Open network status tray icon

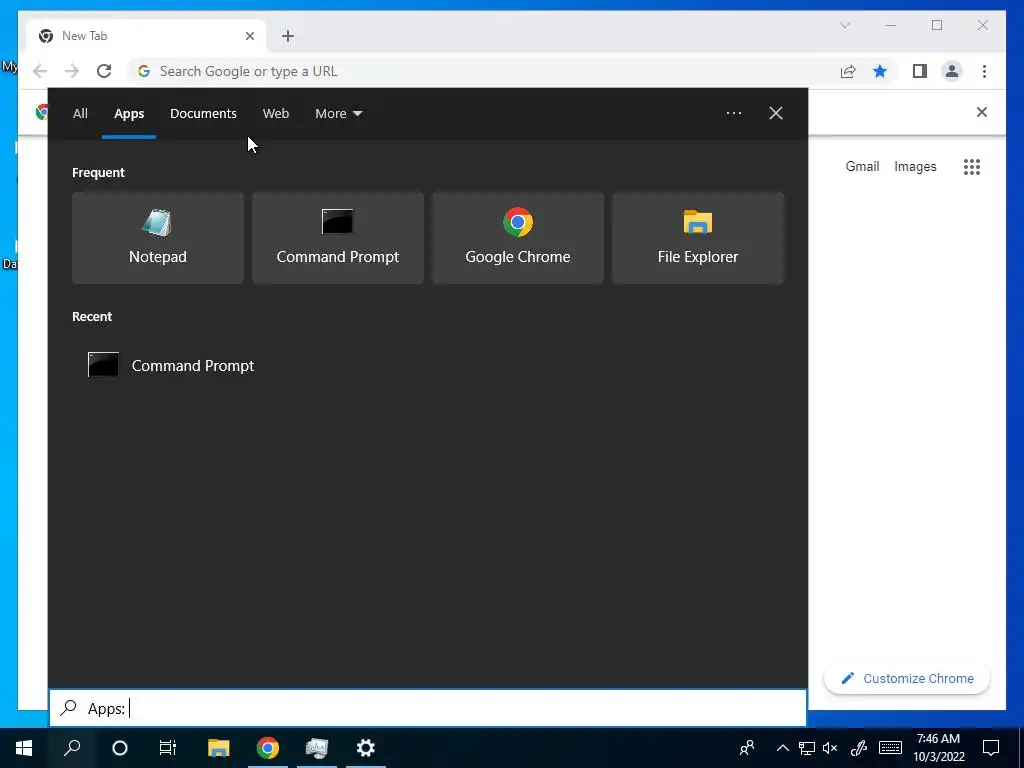click(x=807, y=748)
